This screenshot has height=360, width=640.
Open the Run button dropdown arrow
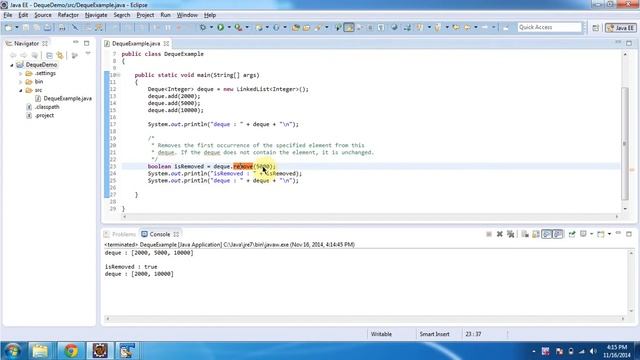point(229,27)
